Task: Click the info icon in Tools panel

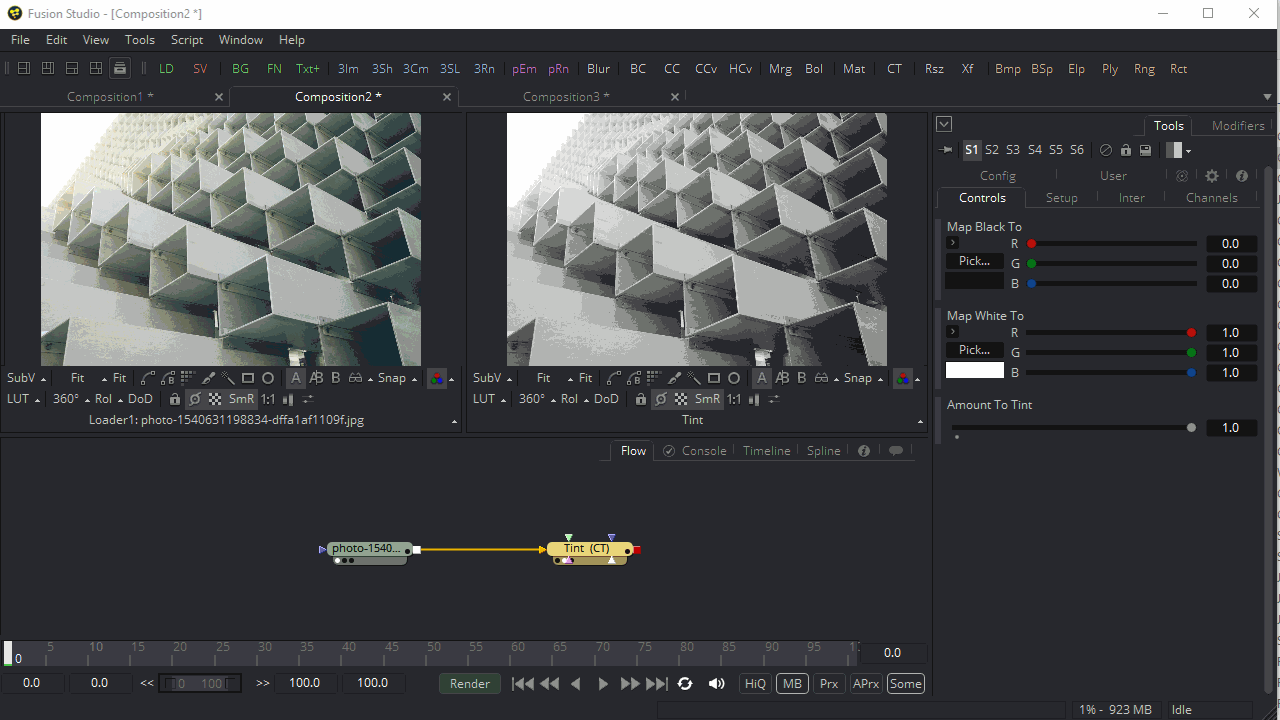Action: 1242,175
